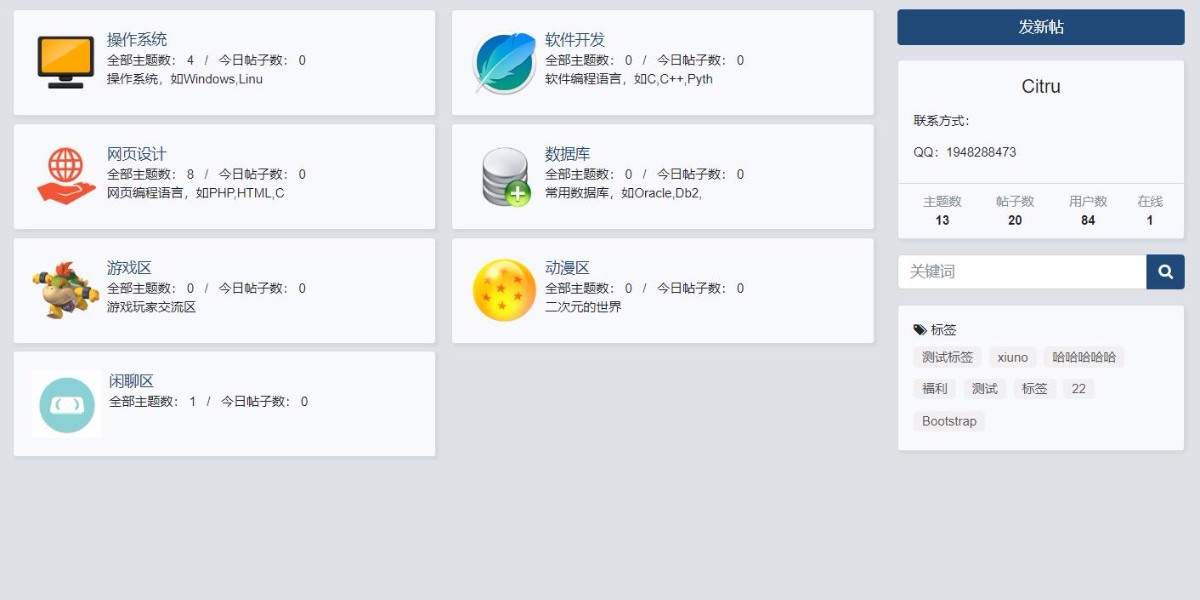Click the red globe icon for 网页设计
1200x600 pixels.
coord(66,176)
